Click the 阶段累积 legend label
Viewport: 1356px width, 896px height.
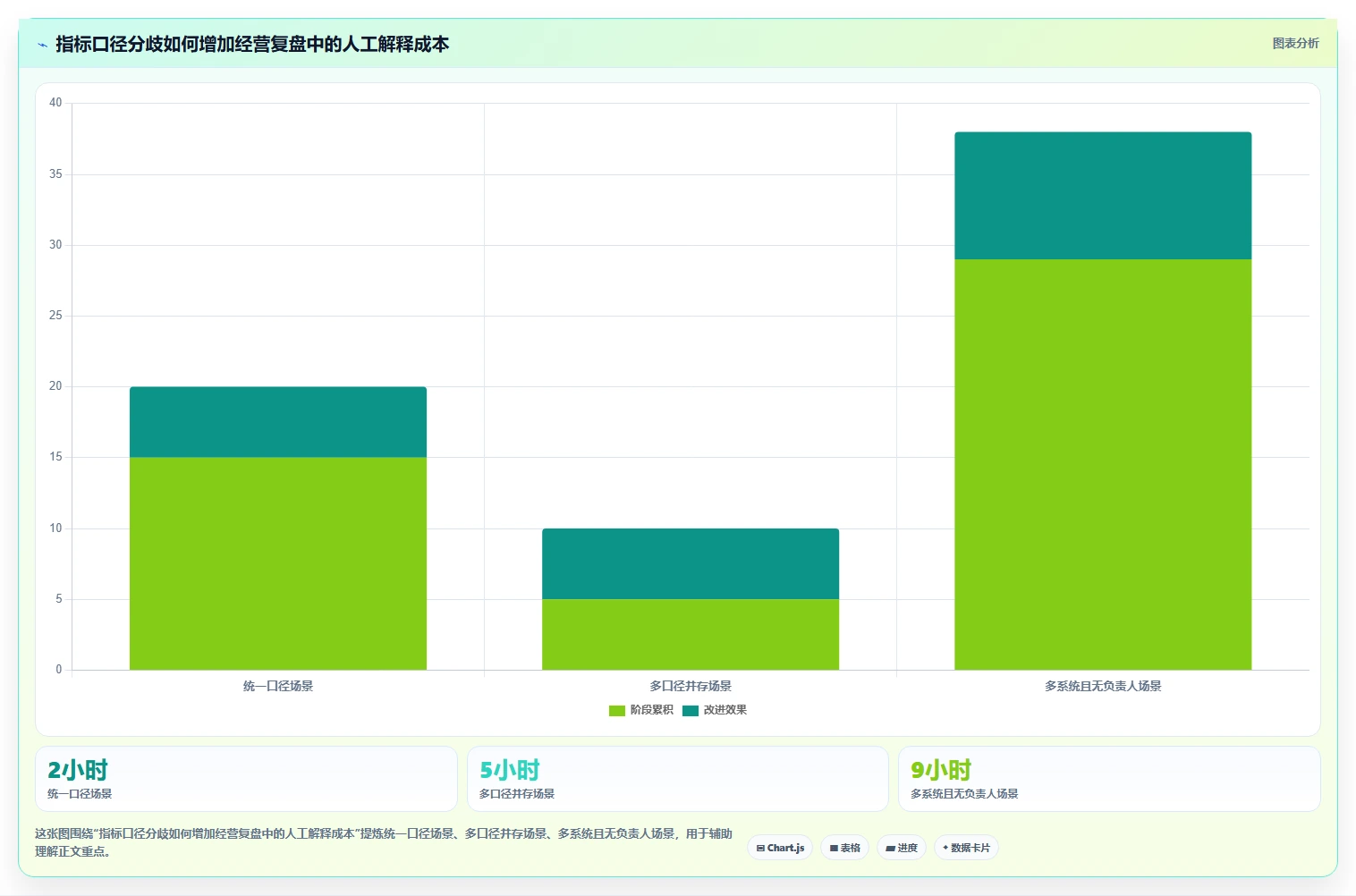651,710
